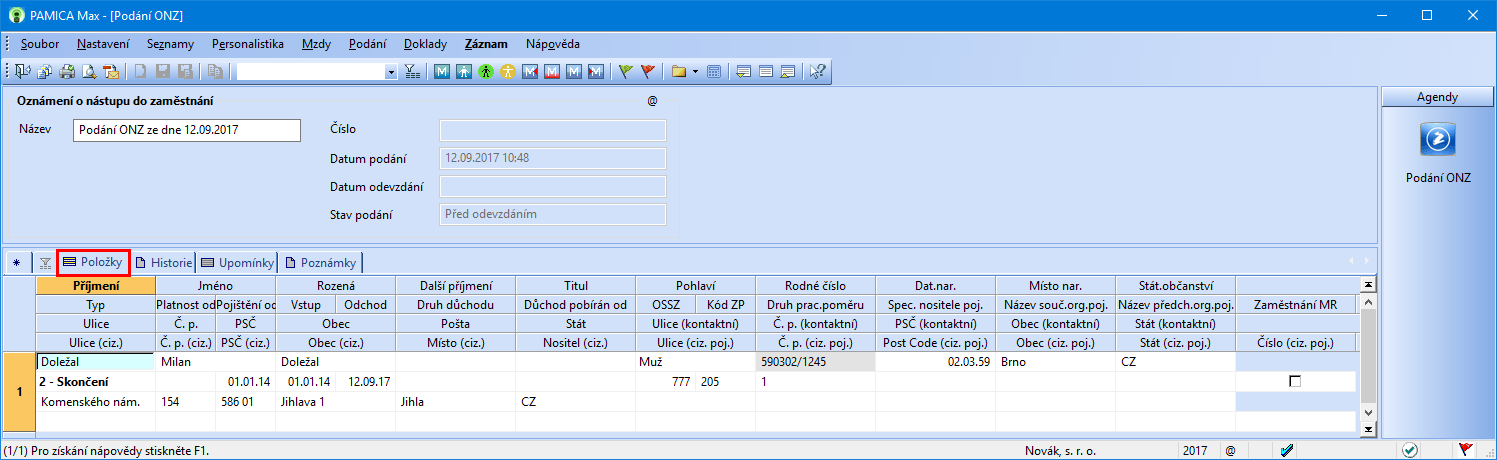Switch to the Historie tab
The height and width of the screenshot is (460, 1497).
point(164,262)
